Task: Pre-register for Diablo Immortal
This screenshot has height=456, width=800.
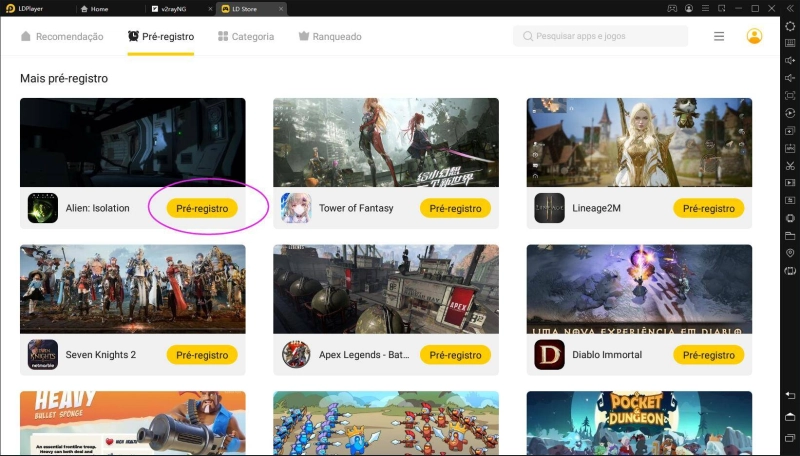Action: point(709,355)
